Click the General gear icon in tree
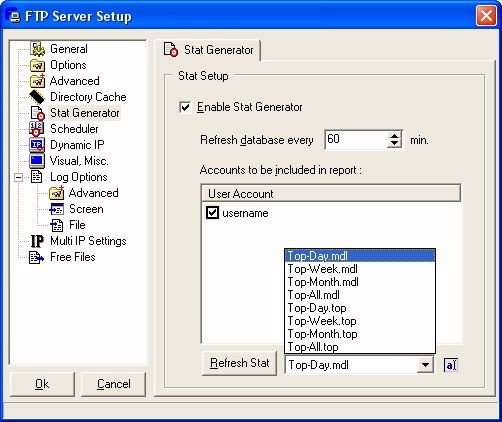This screenshot has height=422, width=502. click(37, 49)
